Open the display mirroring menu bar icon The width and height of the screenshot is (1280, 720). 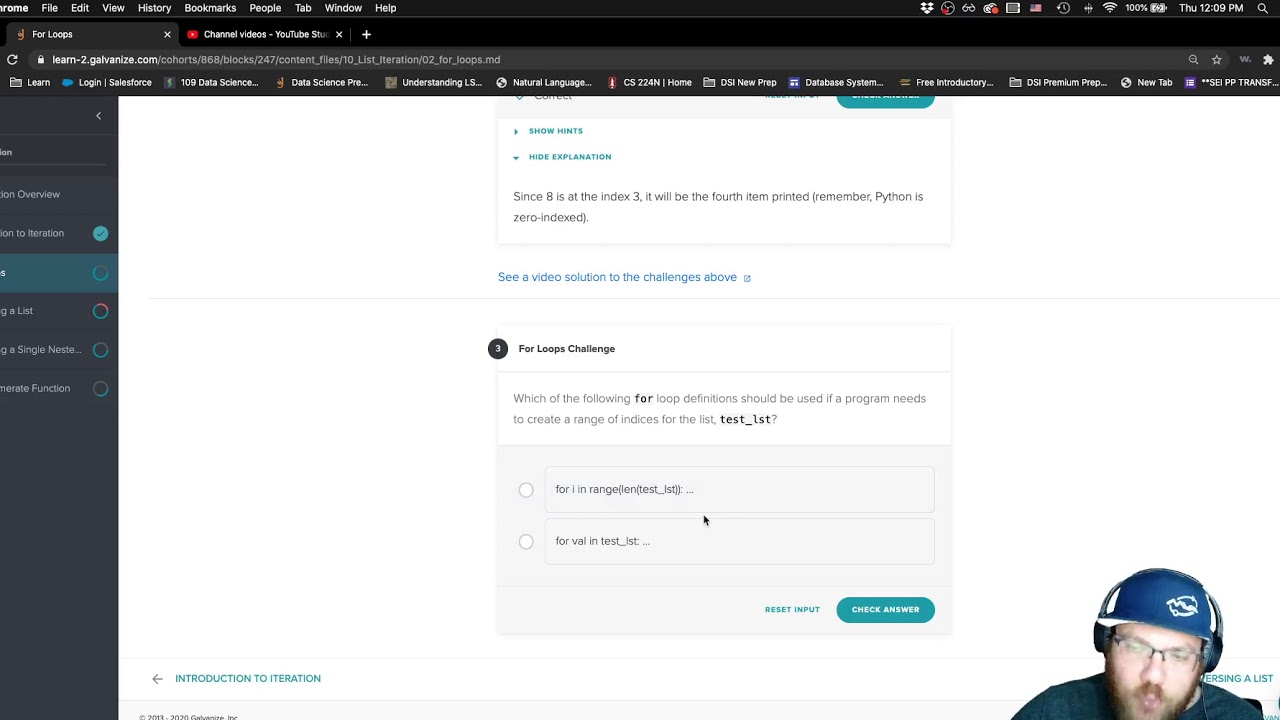click(1013, 8)
